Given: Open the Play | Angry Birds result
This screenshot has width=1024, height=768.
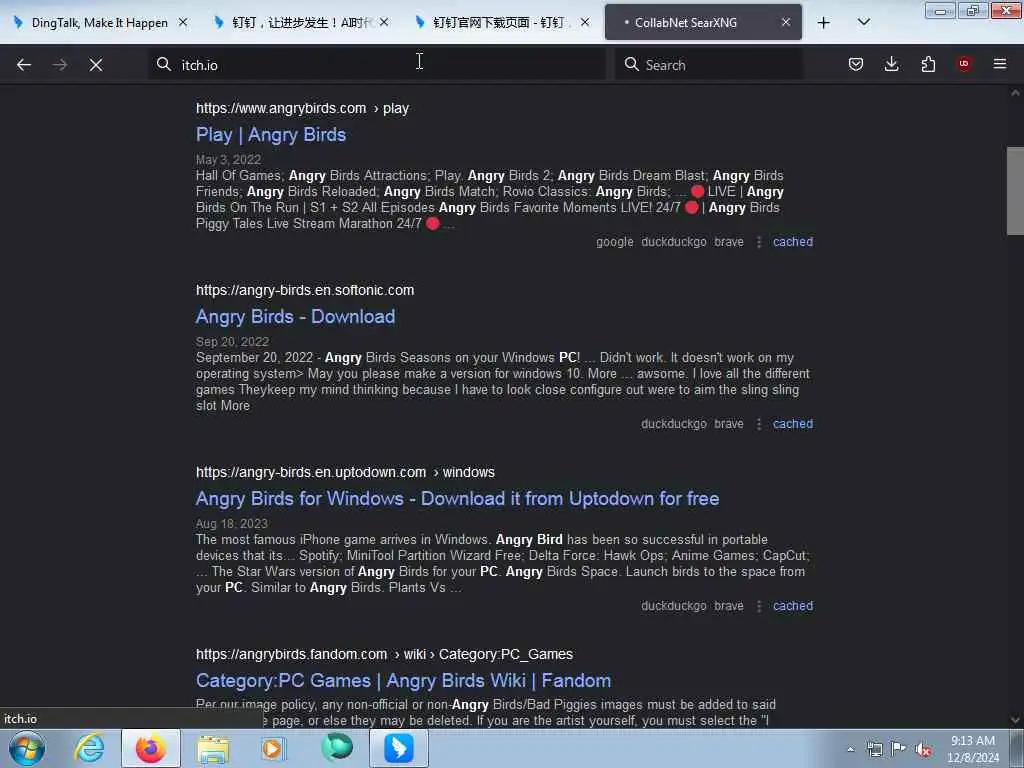Looking at the screenshot, I should pyautogui.click(x=270, y=135).
